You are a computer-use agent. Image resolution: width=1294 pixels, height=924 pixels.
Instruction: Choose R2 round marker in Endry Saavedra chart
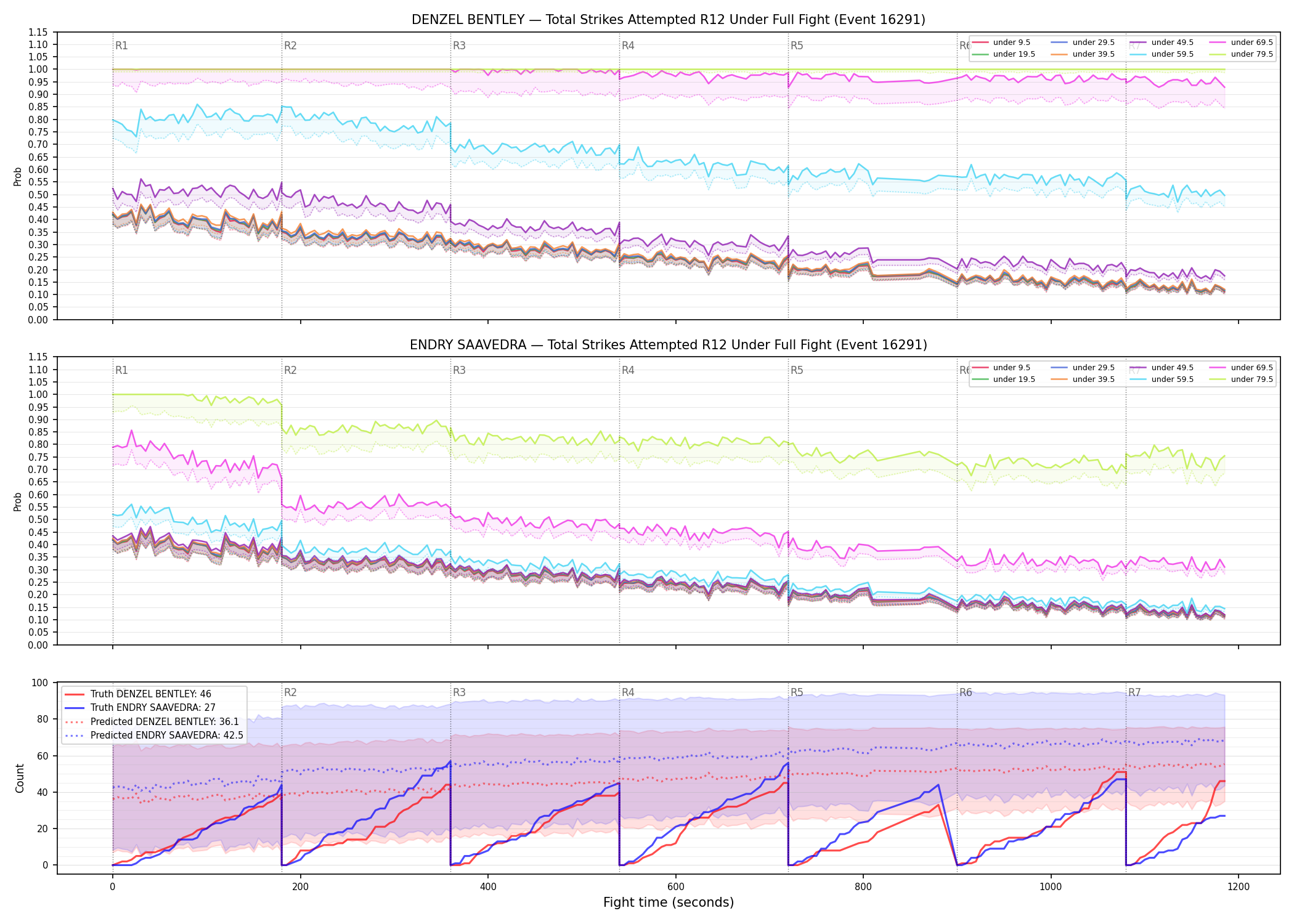tap(290, 370)
